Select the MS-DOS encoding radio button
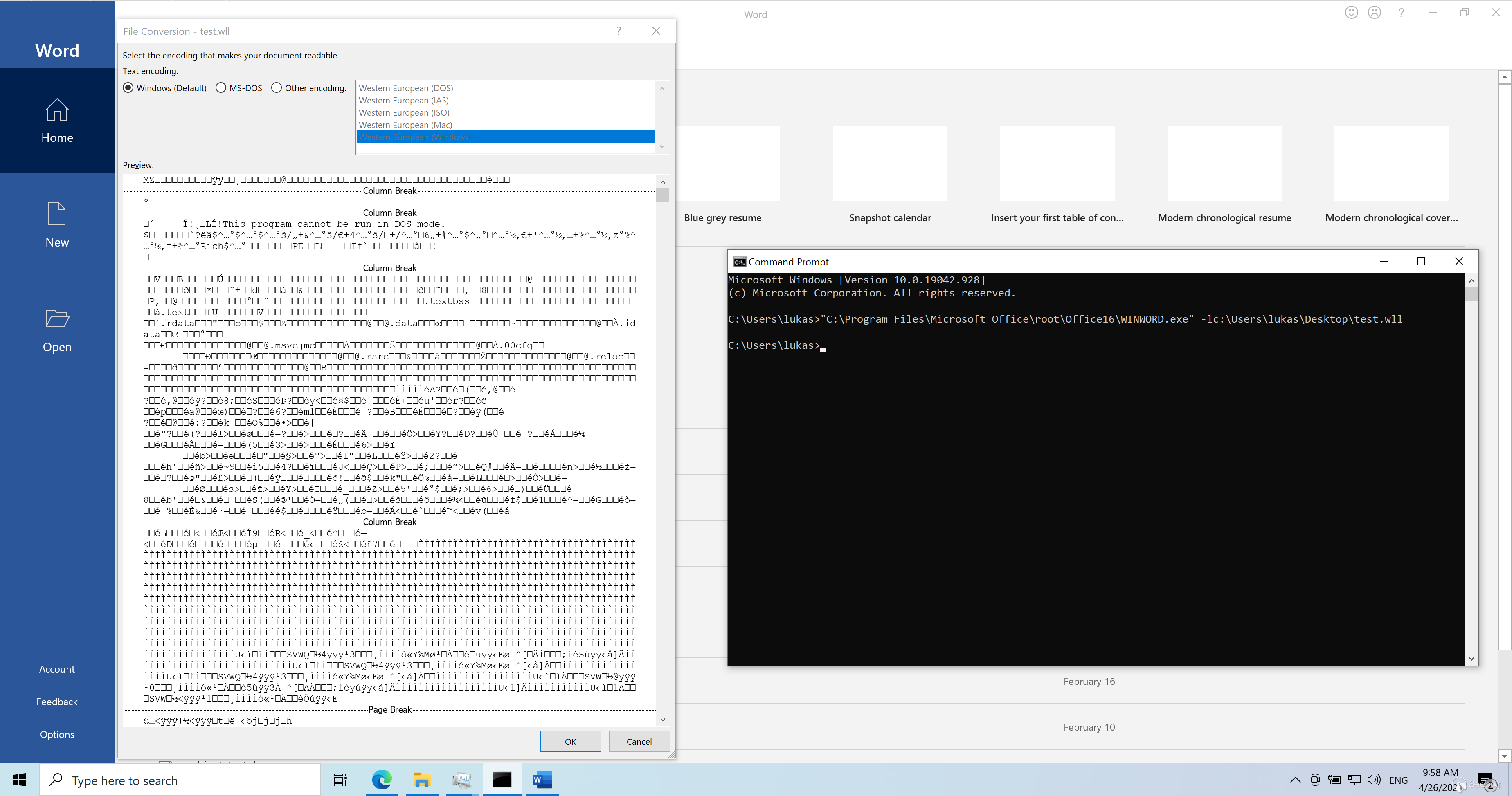This screenshot has width=1512, height=796. 220,88
